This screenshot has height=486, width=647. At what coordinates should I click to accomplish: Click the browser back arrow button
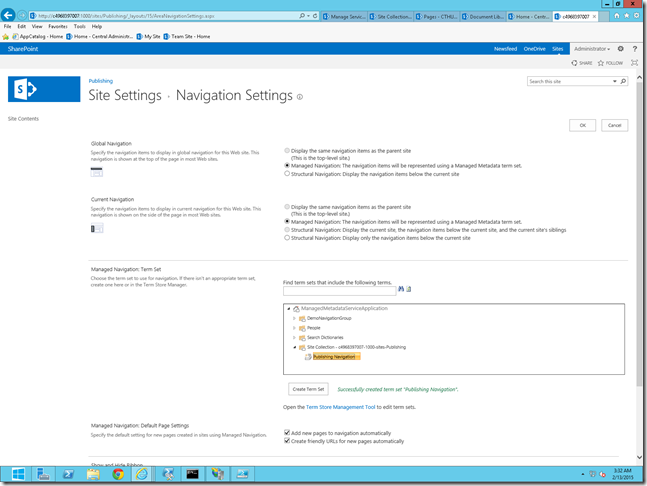click(8, 15)
